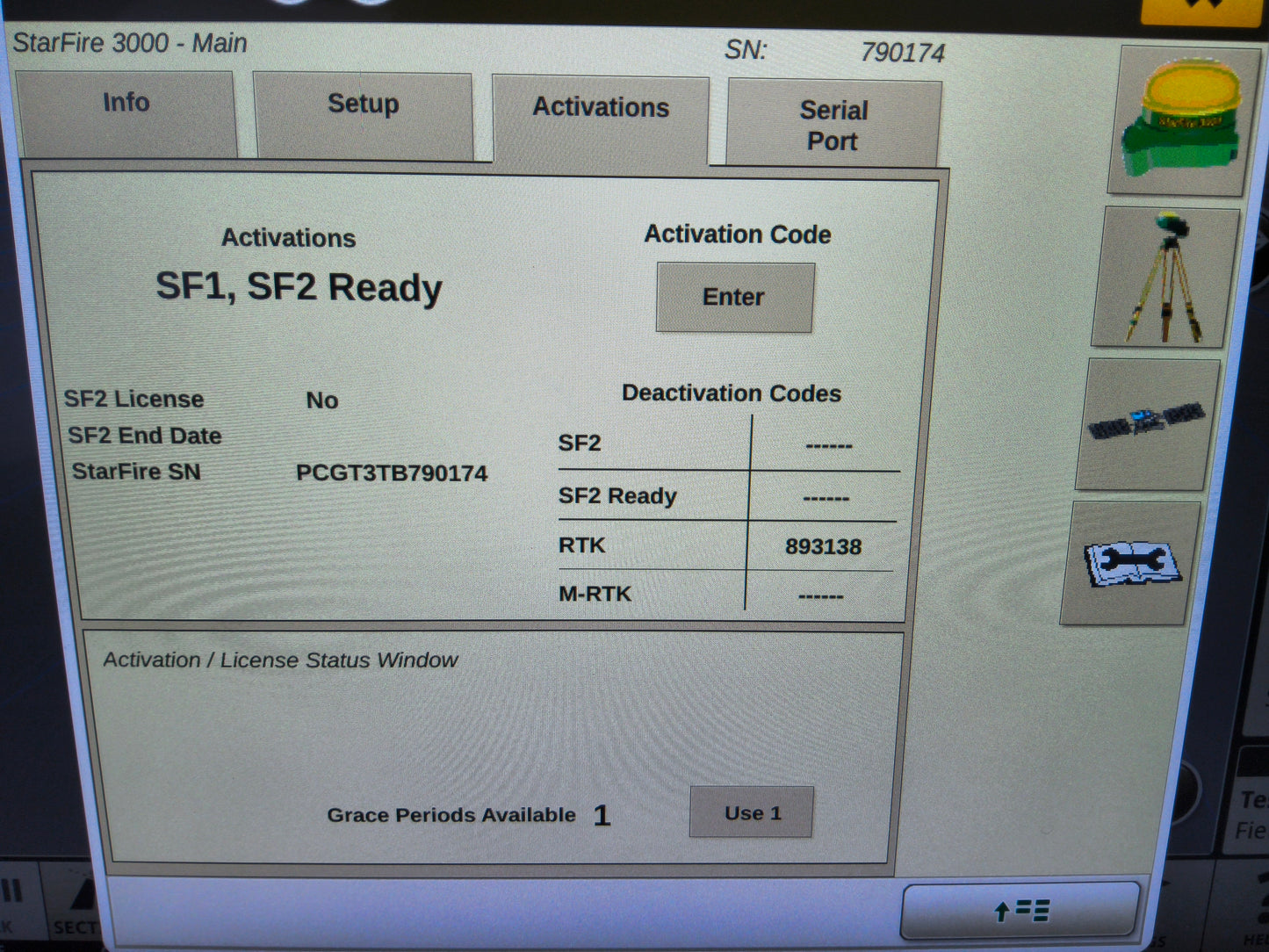Click the RTK deactivation row label
The height and width of the screenshot is (952, 1269).
click(x=581, y=545)
